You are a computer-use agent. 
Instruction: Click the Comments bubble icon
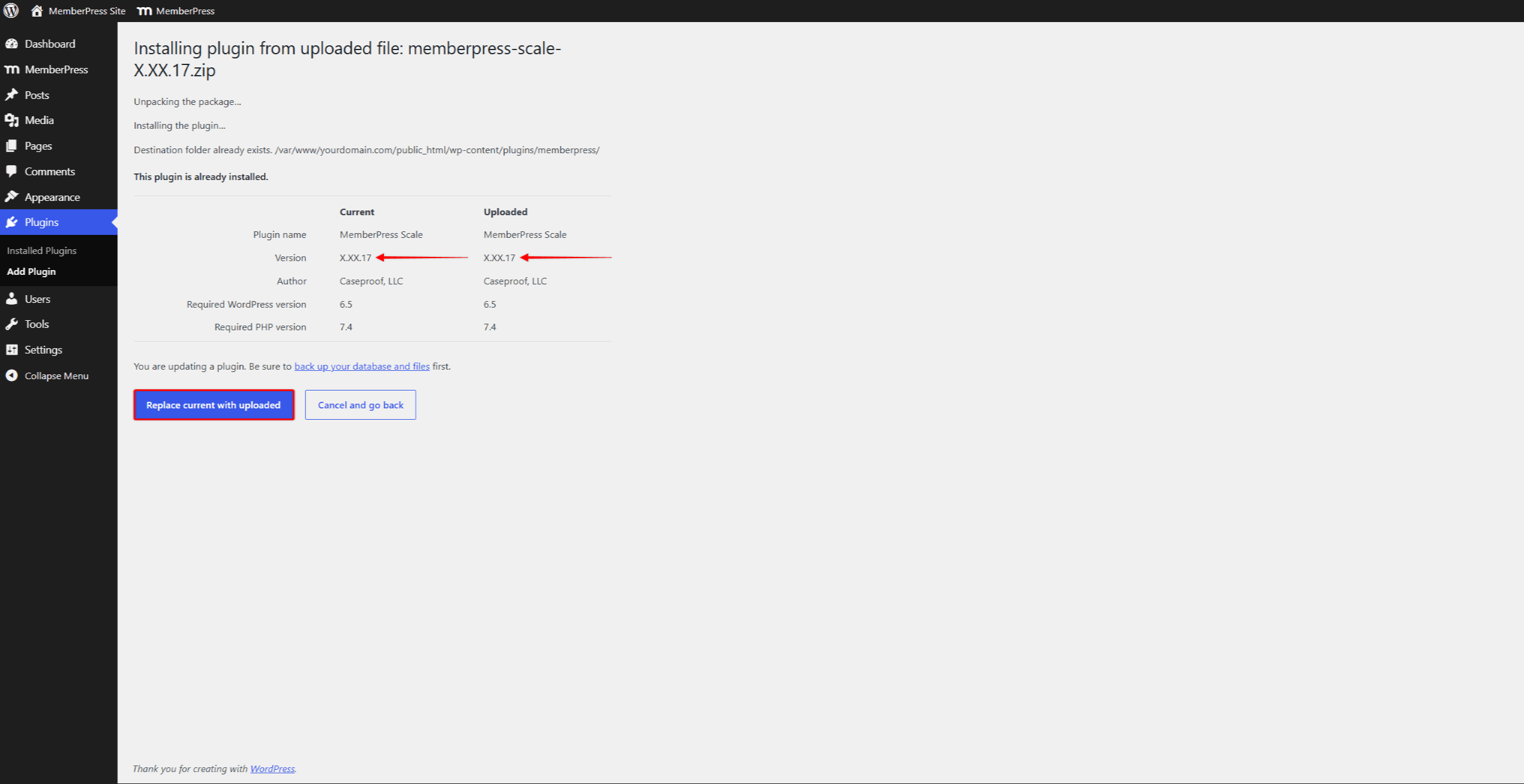(x=11, y=172)
